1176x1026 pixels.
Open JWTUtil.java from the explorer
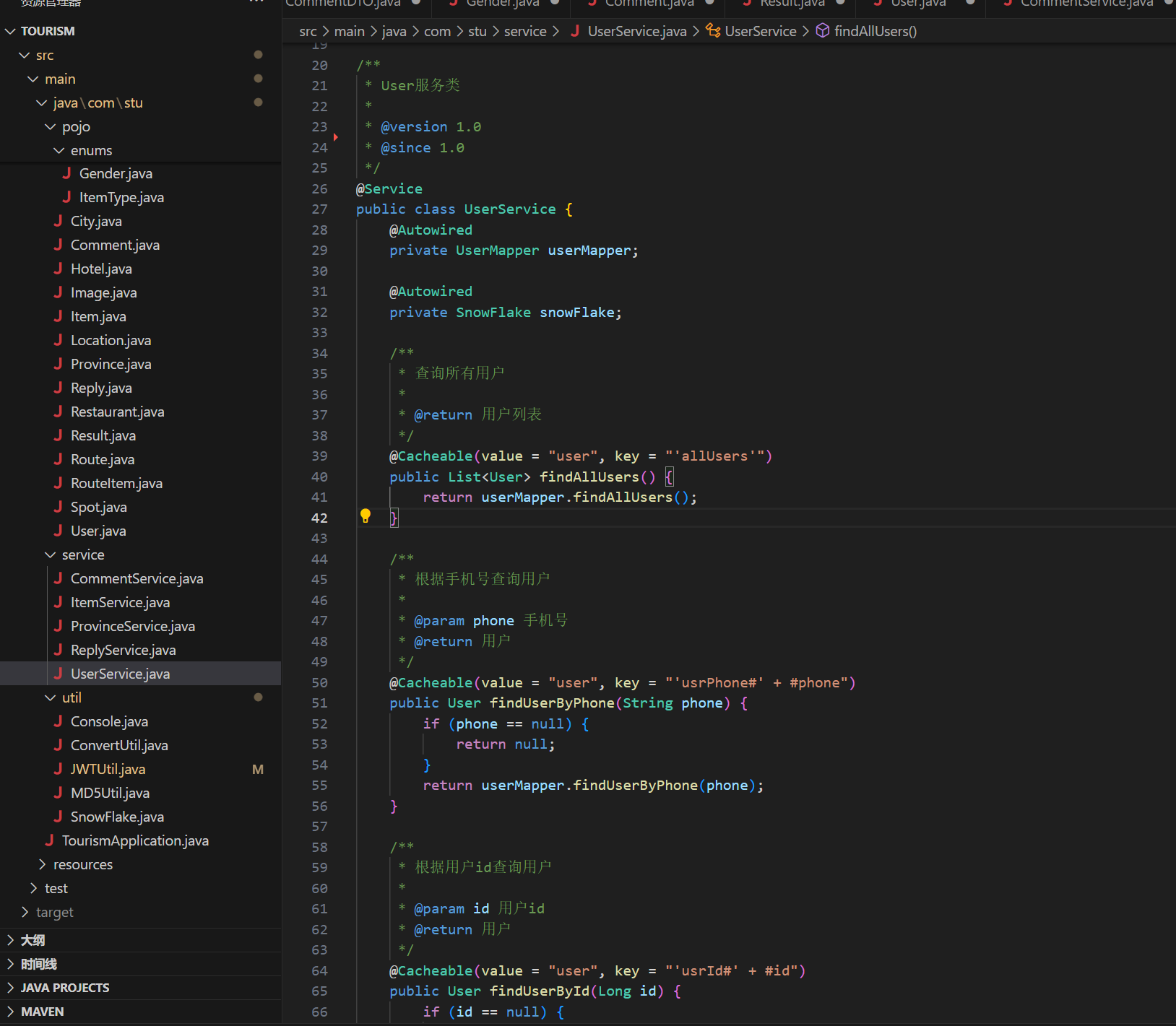coord(108,769)
